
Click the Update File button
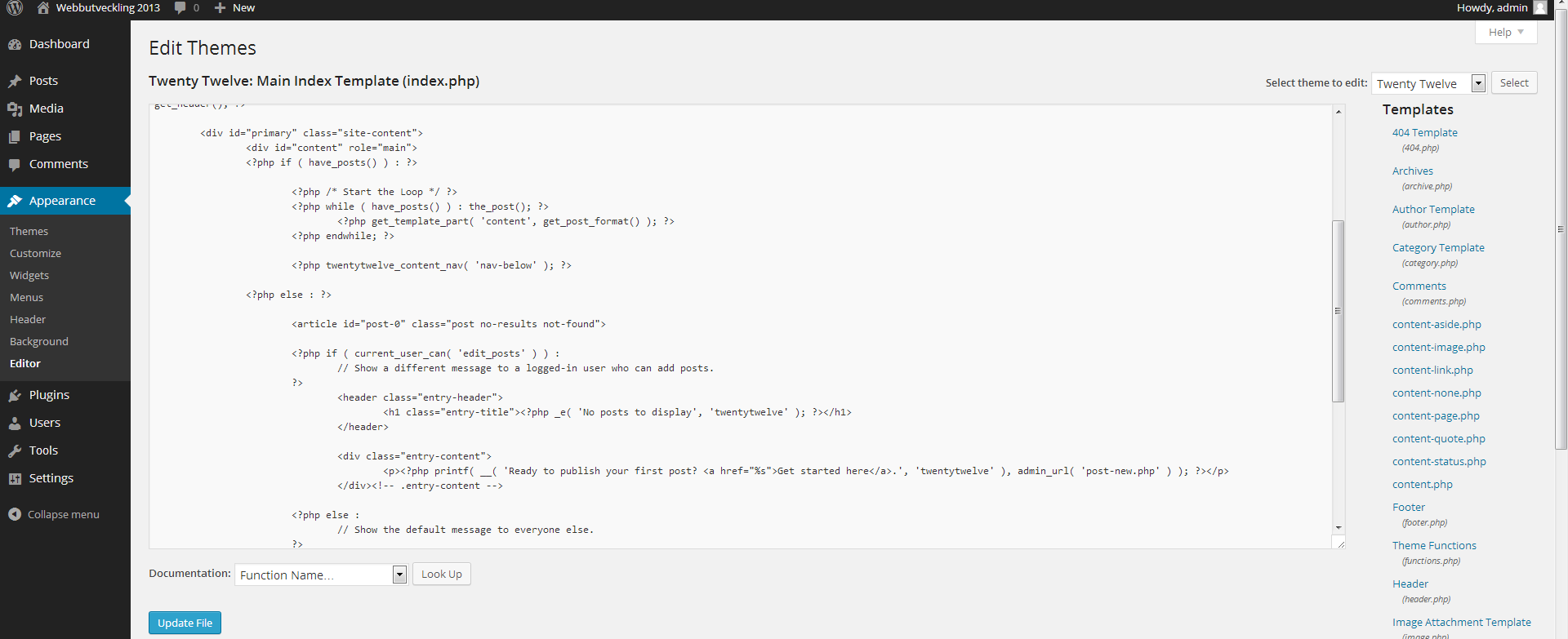pyautogui.click(x=185, y=623)
